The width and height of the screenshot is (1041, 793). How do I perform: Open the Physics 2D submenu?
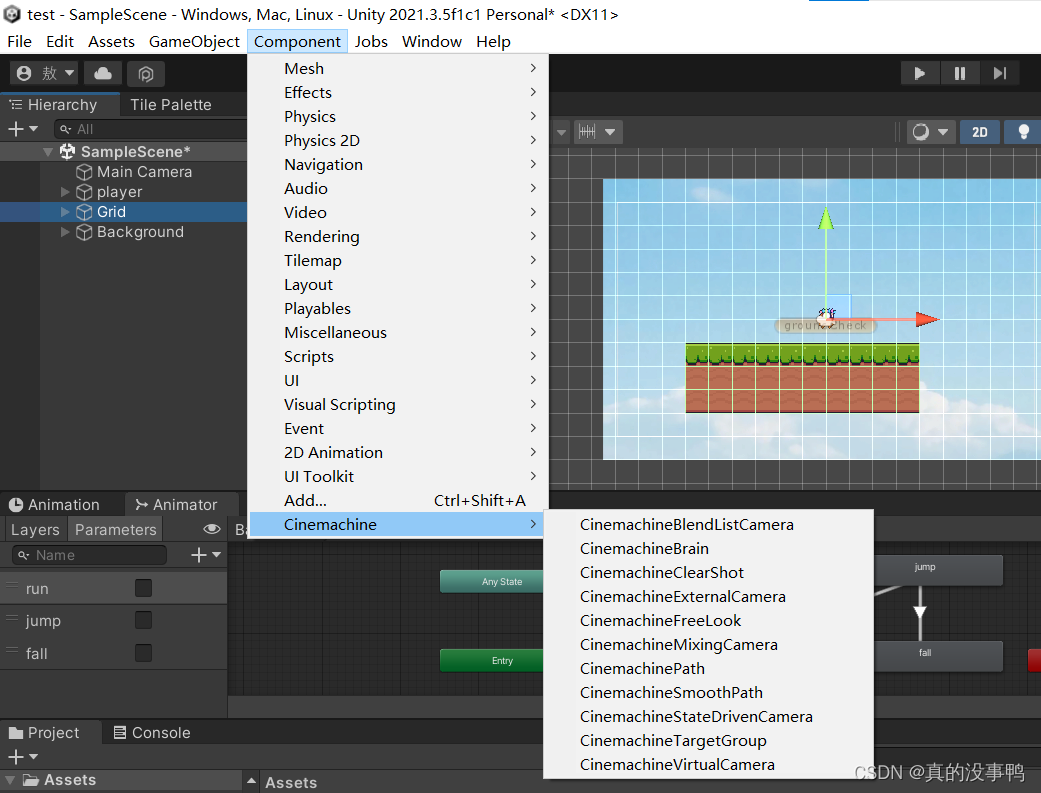click(x=398, y=141)
